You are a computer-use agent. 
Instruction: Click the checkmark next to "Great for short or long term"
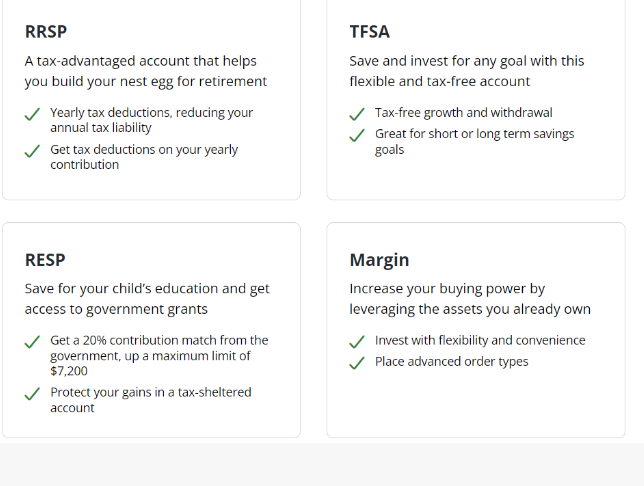[357, 135]
